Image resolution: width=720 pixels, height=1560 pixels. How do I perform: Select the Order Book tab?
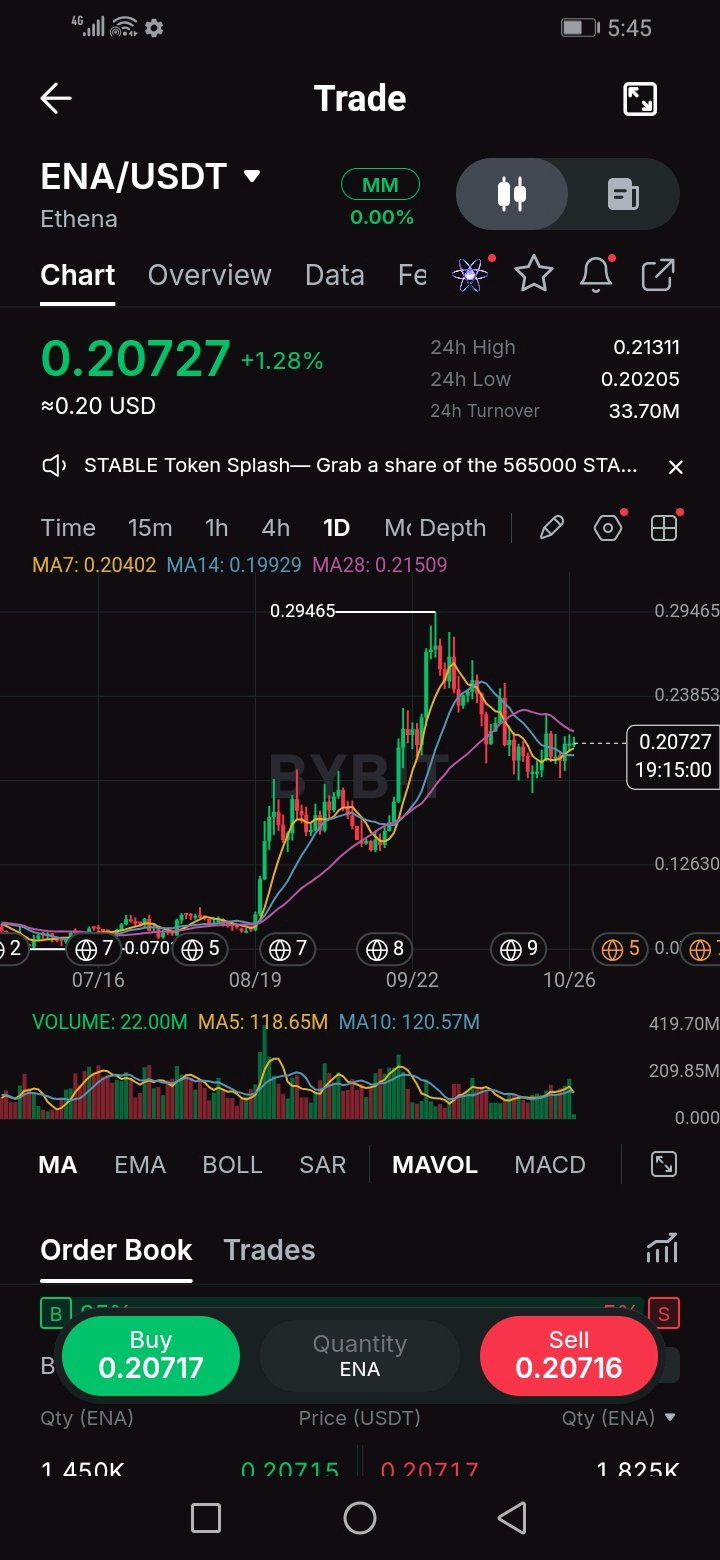[116, 1250]
